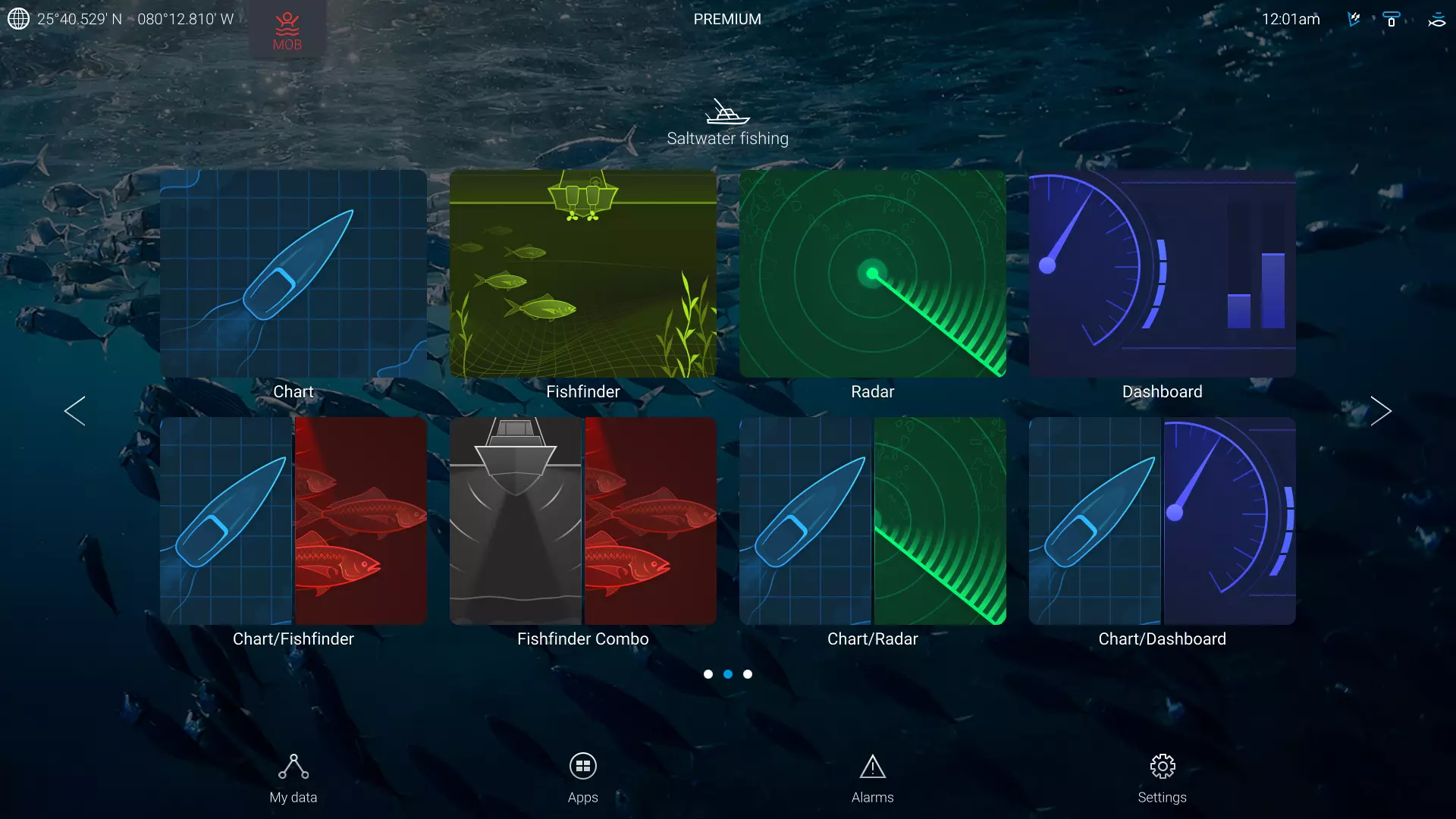Activate the MOB man overboard button
The image size is (1456, 819).
pos(287,30)
